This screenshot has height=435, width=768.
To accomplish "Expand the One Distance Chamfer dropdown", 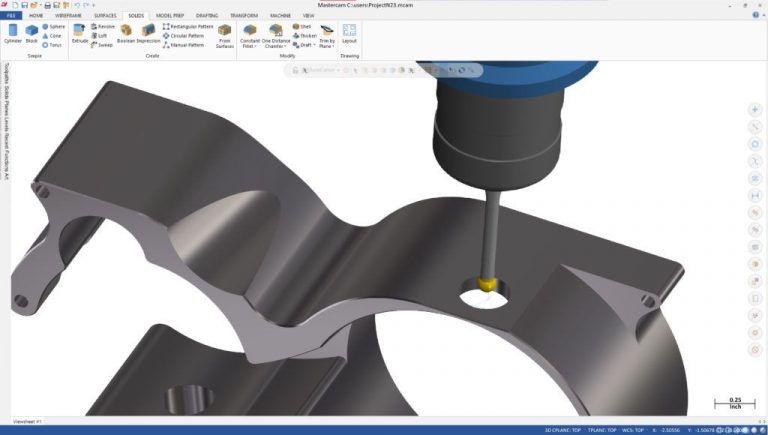I will coord(276,46).
